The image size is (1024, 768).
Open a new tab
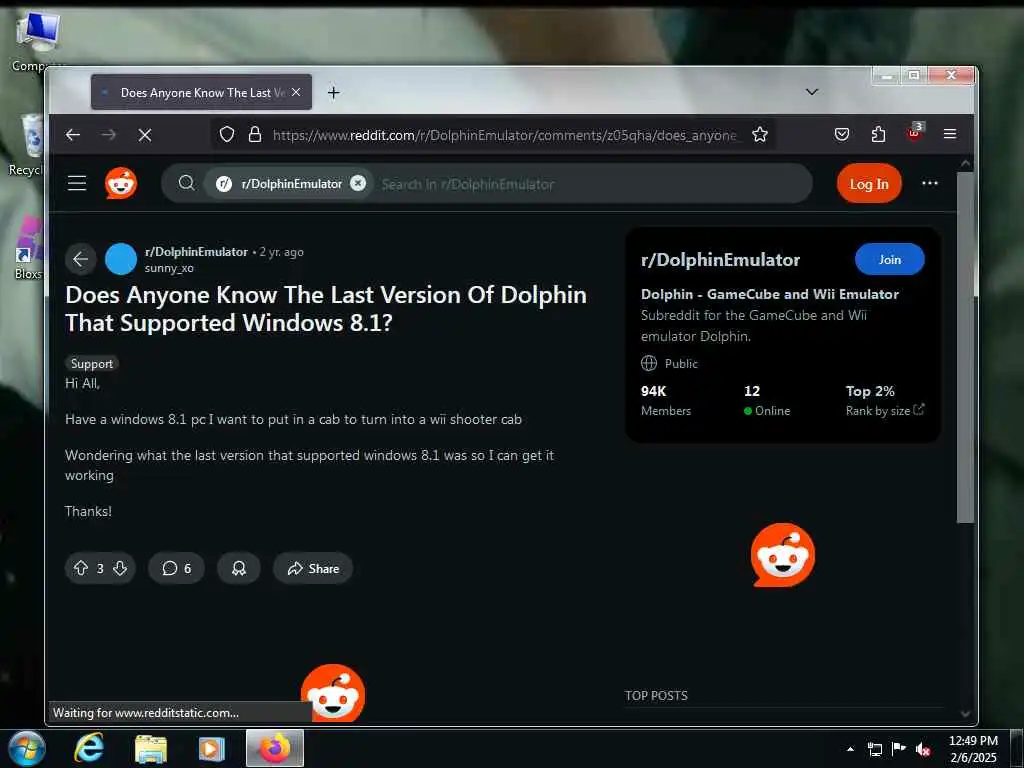pos(334,93)
